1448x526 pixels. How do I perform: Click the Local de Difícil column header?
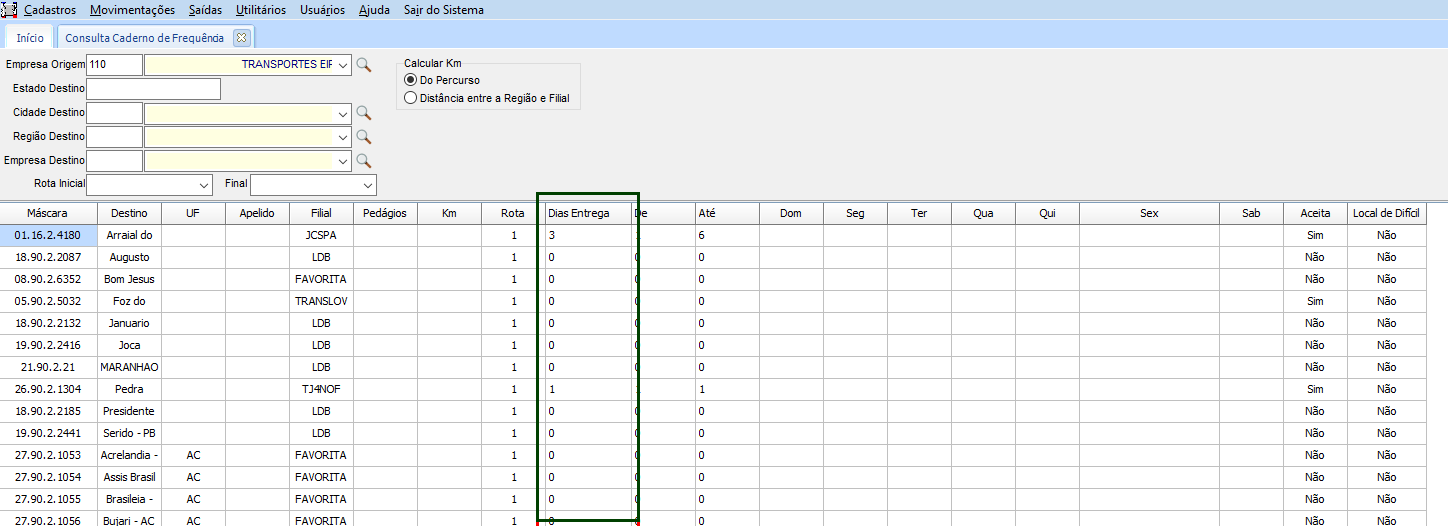1386,213
